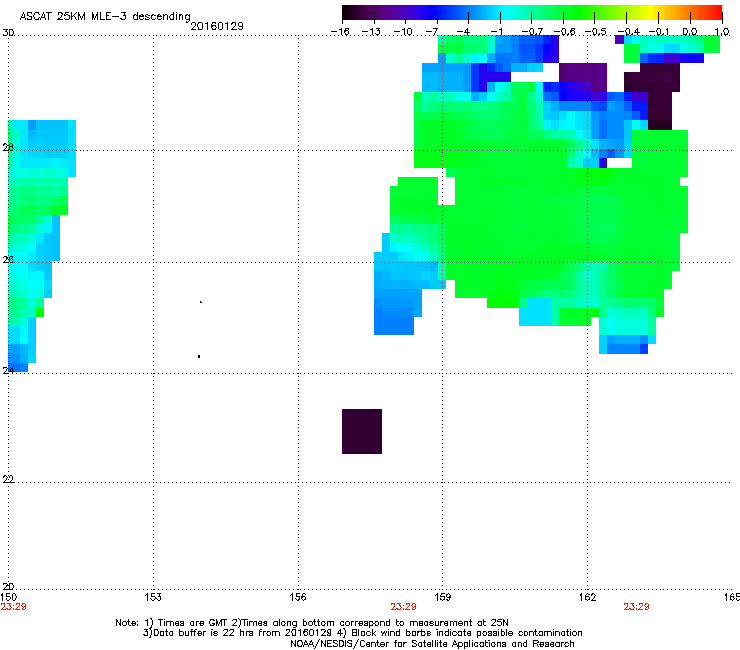The width and height of the screenshot is (740, 650).
Task: Click the colorbar tick label '-0.4'
Action: (x=629, y=32)
